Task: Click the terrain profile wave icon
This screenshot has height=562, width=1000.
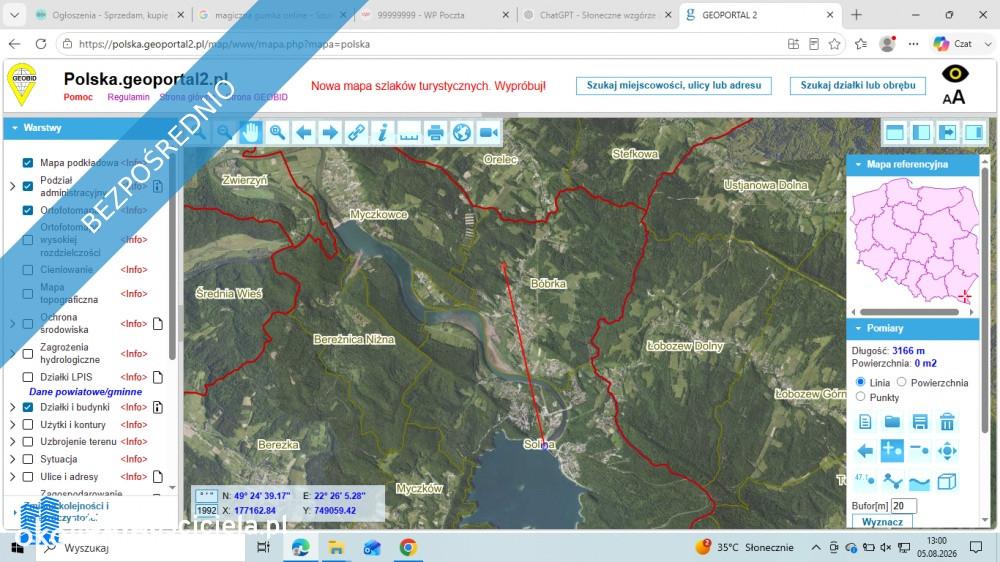Action: [920, 481]
